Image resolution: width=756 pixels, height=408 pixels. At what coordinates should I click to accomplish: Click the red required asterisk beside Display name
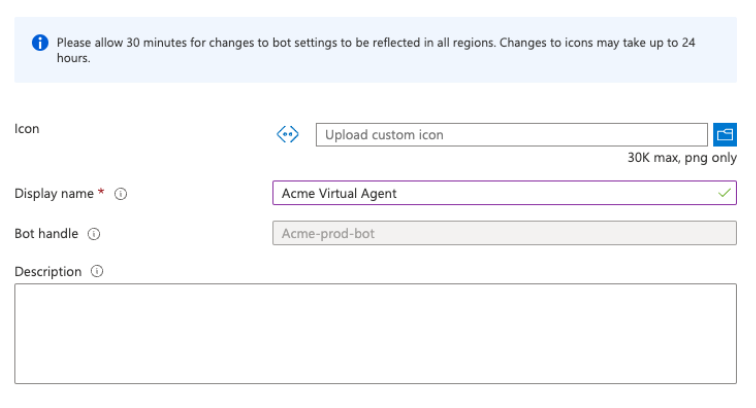pos(101,191)
